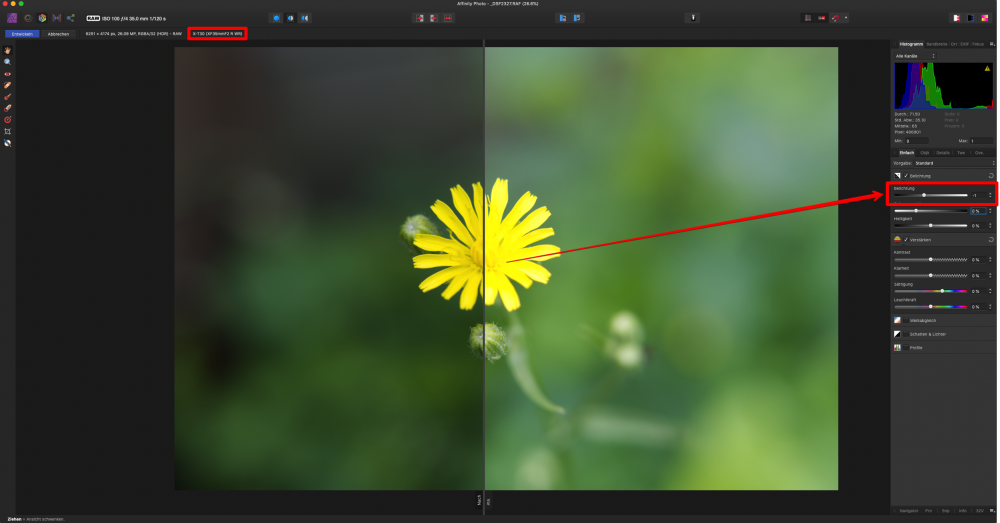Click the Kontrast value stepper arrows
The height and width of the screenshot is (523, 1000).
click(990, 260)
